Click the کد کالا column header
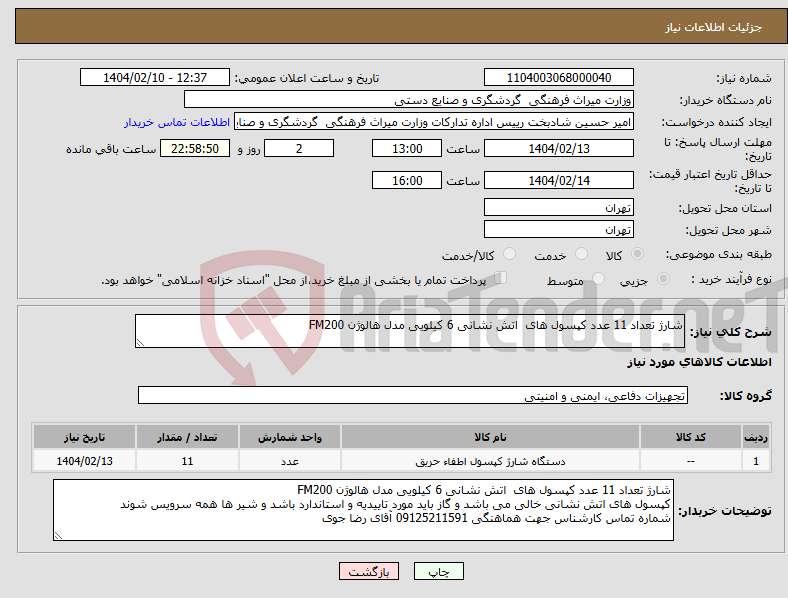Screen dimensions: 788x598 click(691, 437)
